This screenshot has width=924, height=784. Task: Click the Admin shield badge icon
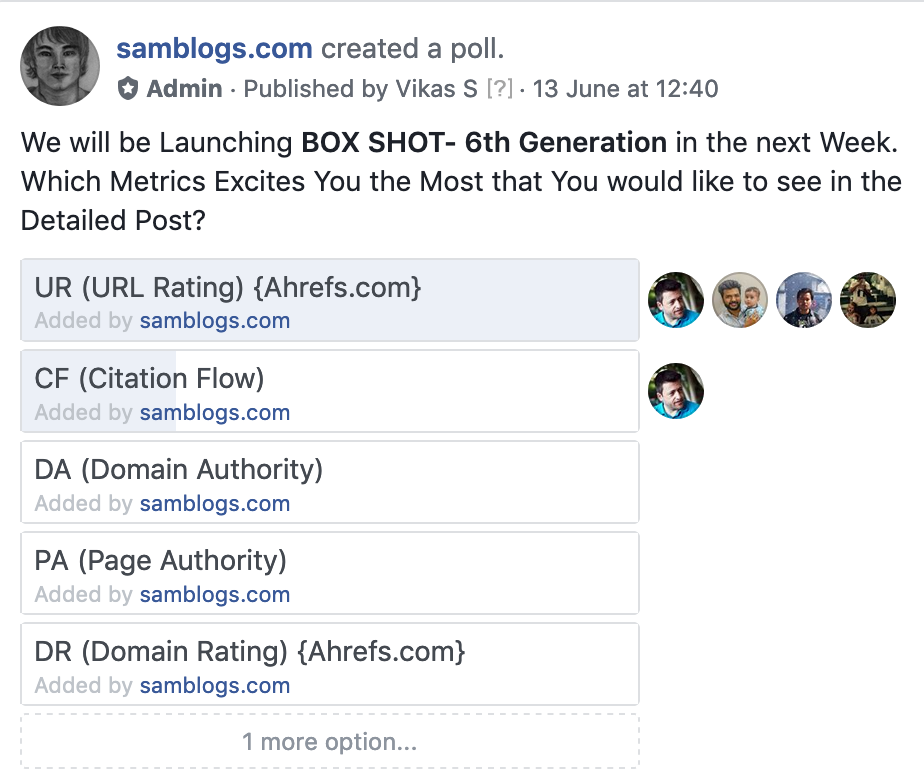click(x=128, y=89)
